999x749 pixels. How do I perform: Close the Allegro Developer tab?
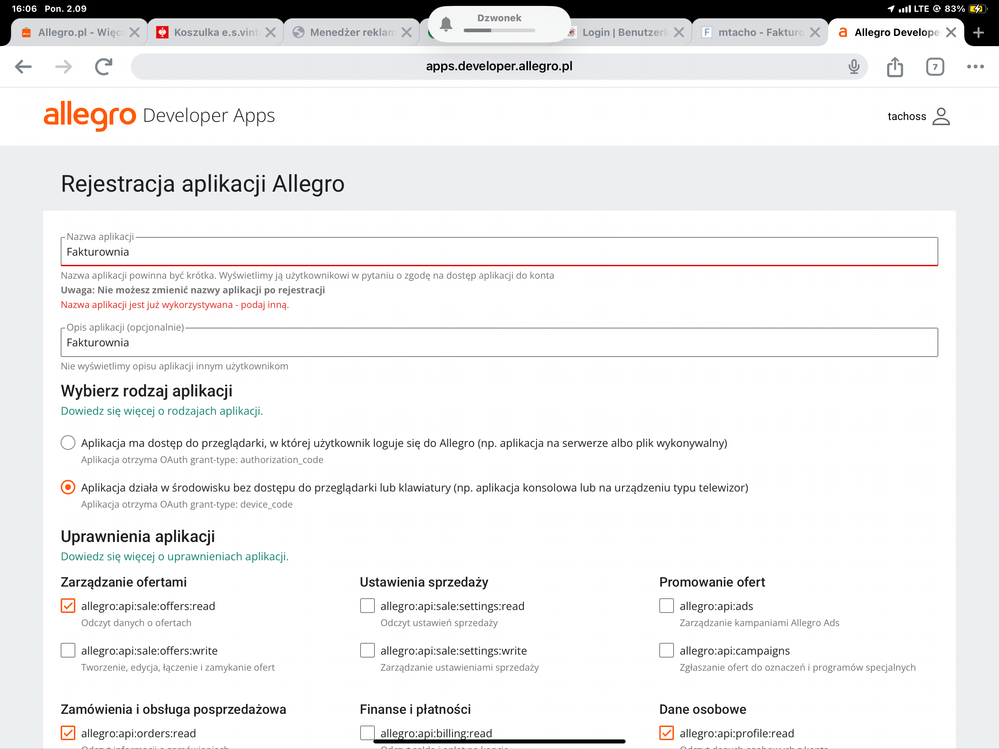[951, 32]
